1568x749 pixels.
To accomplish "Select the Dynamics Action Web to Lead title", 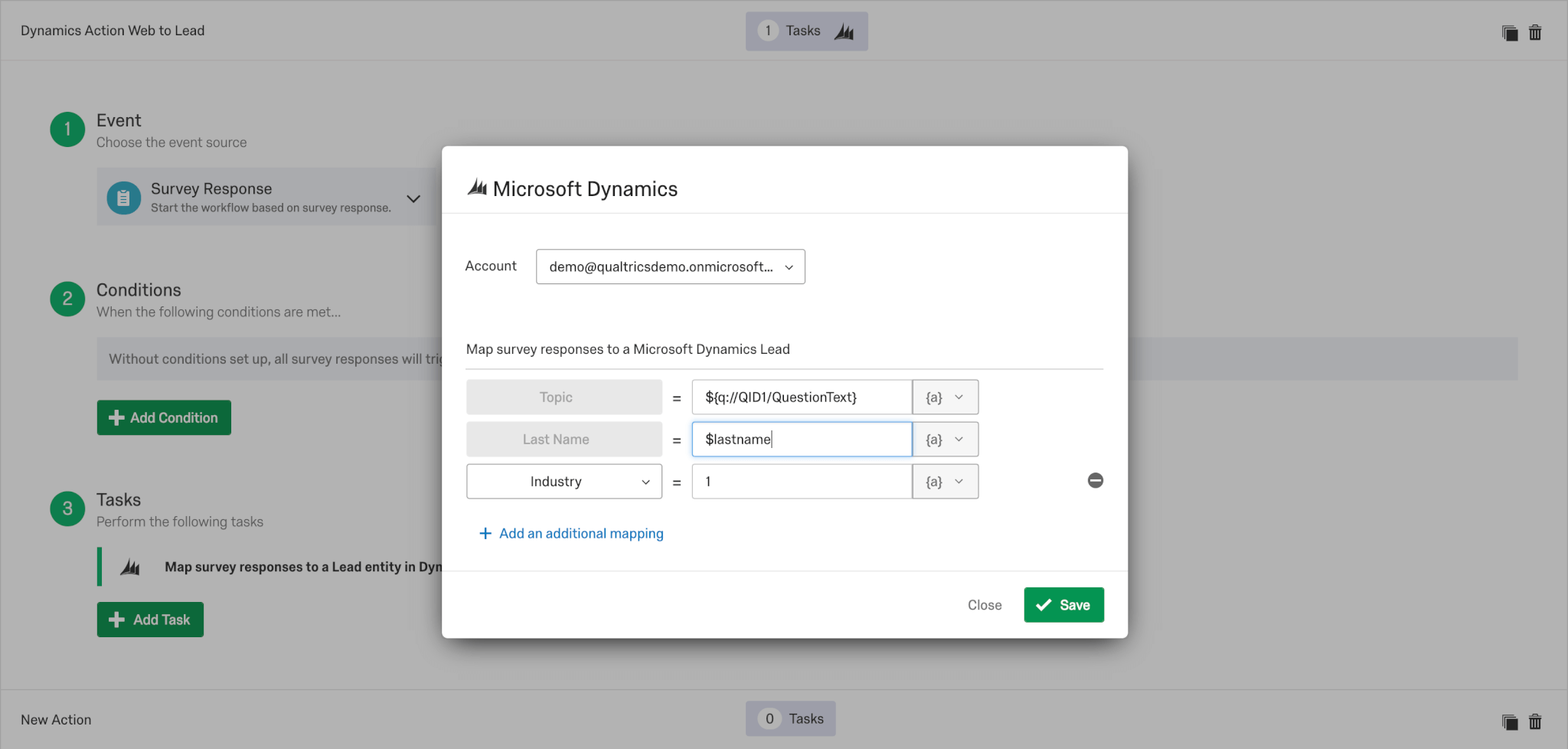I will point(113,31).
